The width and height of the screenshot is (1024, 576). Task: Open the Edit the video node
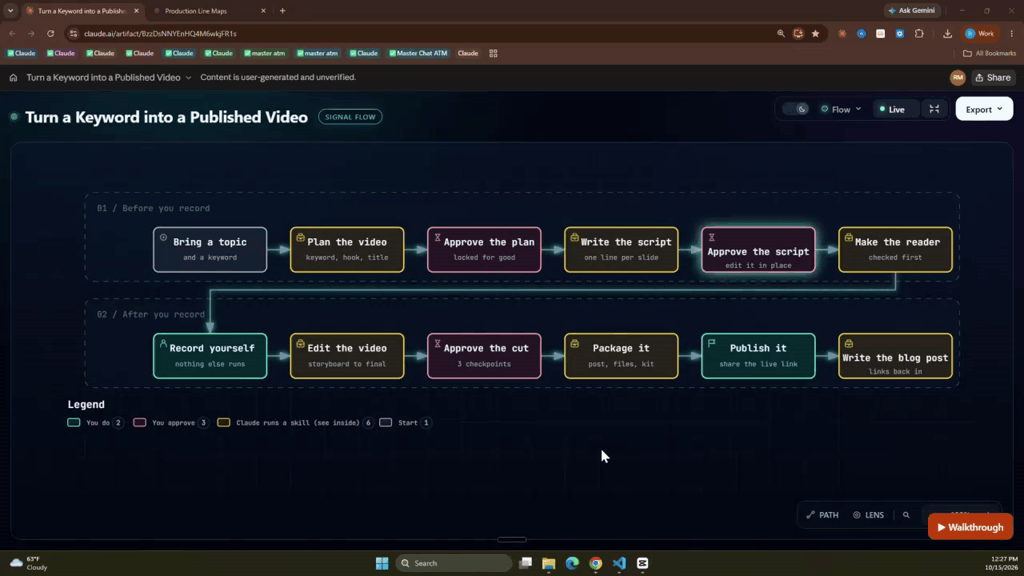347,356
